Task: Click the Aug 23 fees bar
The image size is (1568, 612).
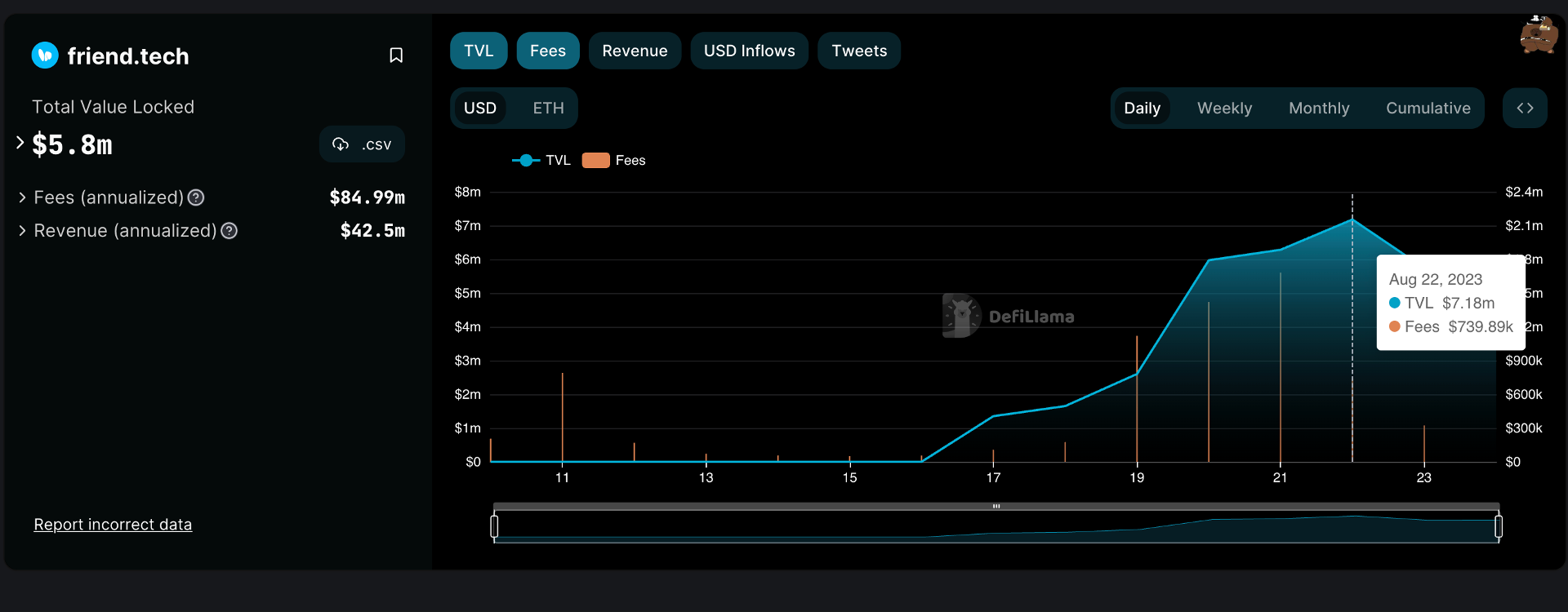Action: [x=1424, y=444]
